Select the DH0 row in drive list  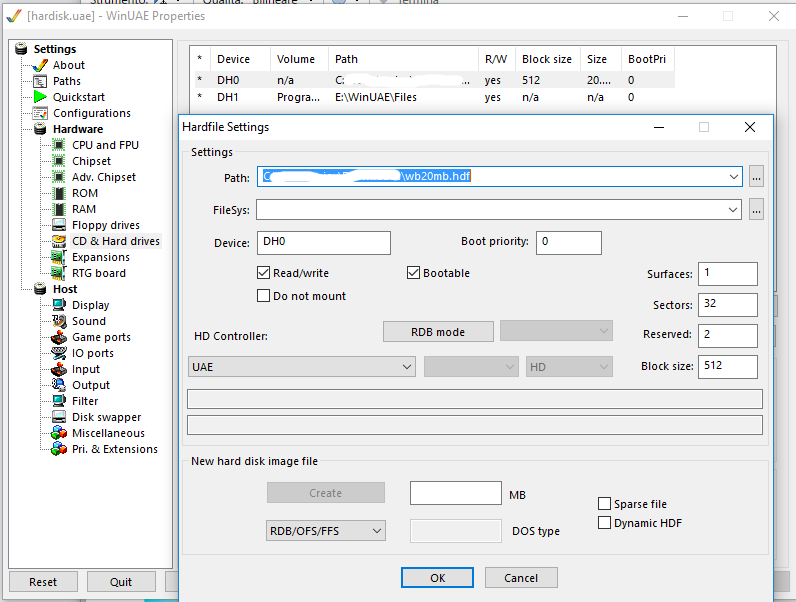435,80
